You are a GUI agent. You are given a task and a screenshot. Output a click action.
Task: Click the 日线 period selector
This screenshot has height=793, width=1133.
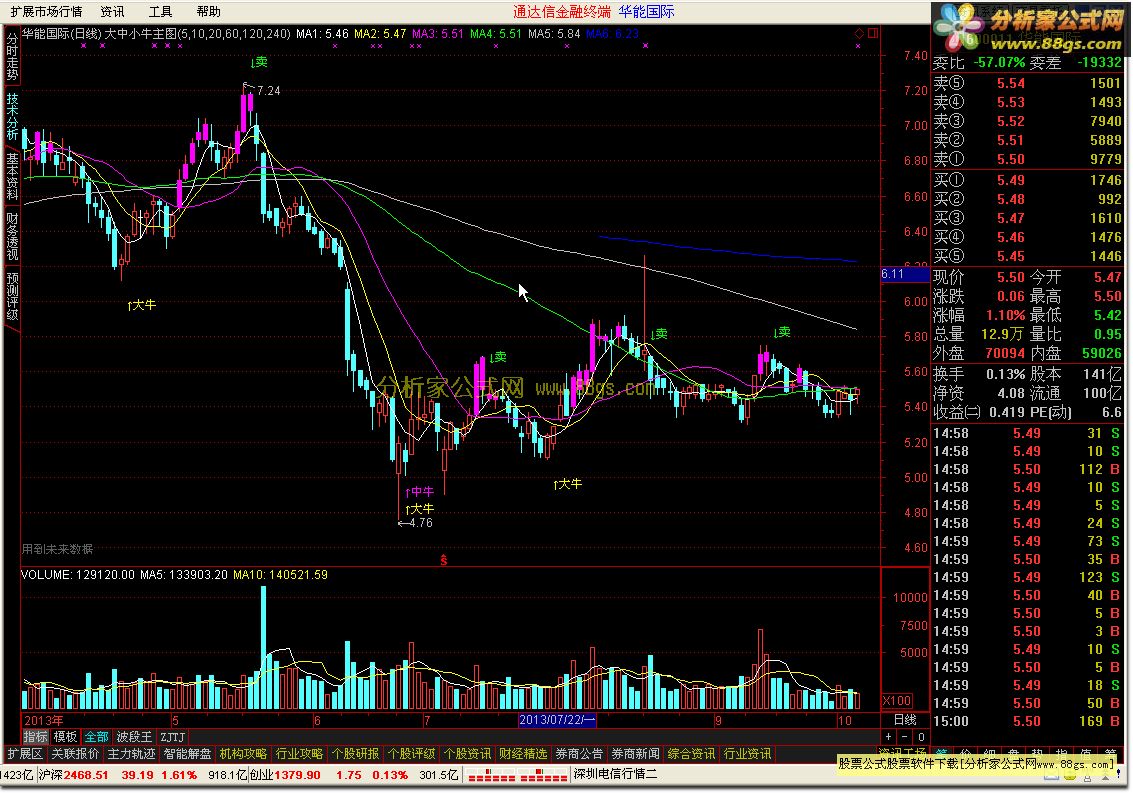[905, 720]
